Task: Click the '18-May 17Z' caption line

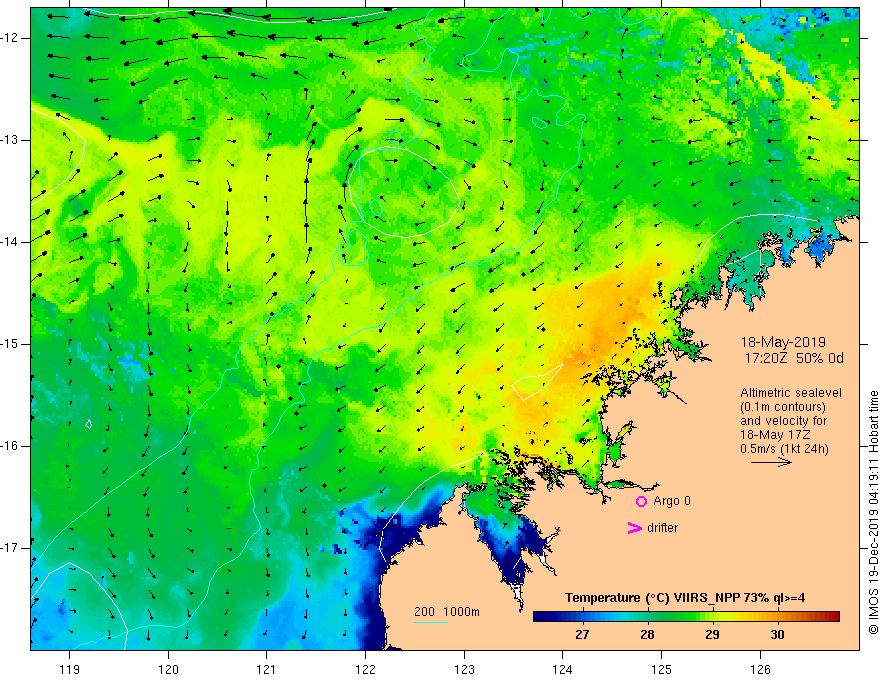Action: pyautogui.click(x=775, y=435)
